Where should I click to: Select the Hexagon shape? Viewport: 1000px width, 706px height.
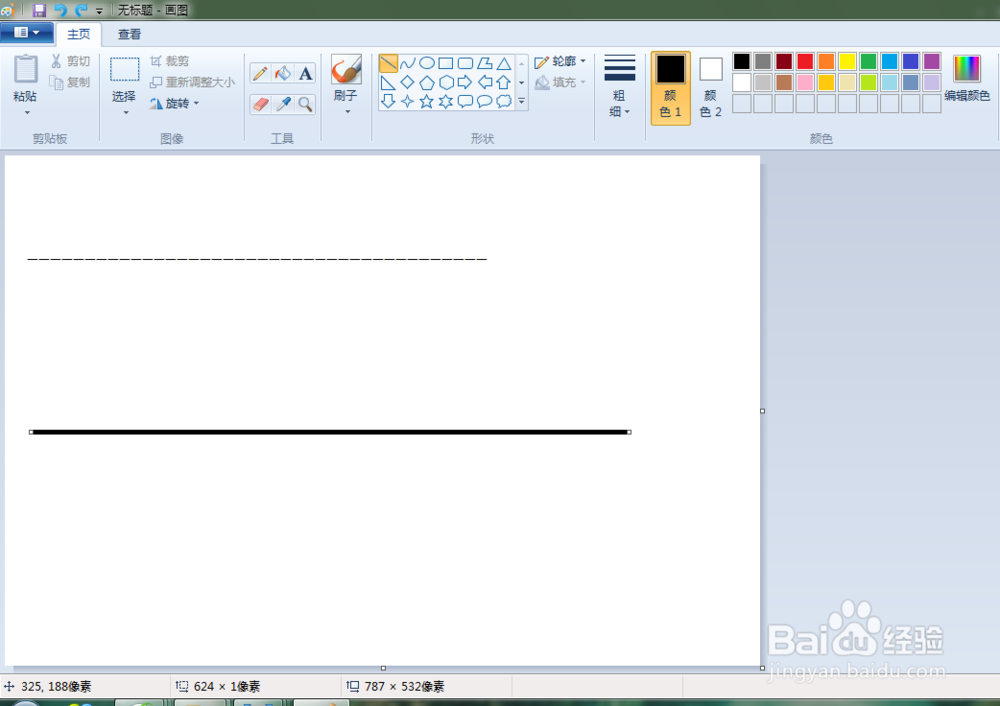(446, 82)
